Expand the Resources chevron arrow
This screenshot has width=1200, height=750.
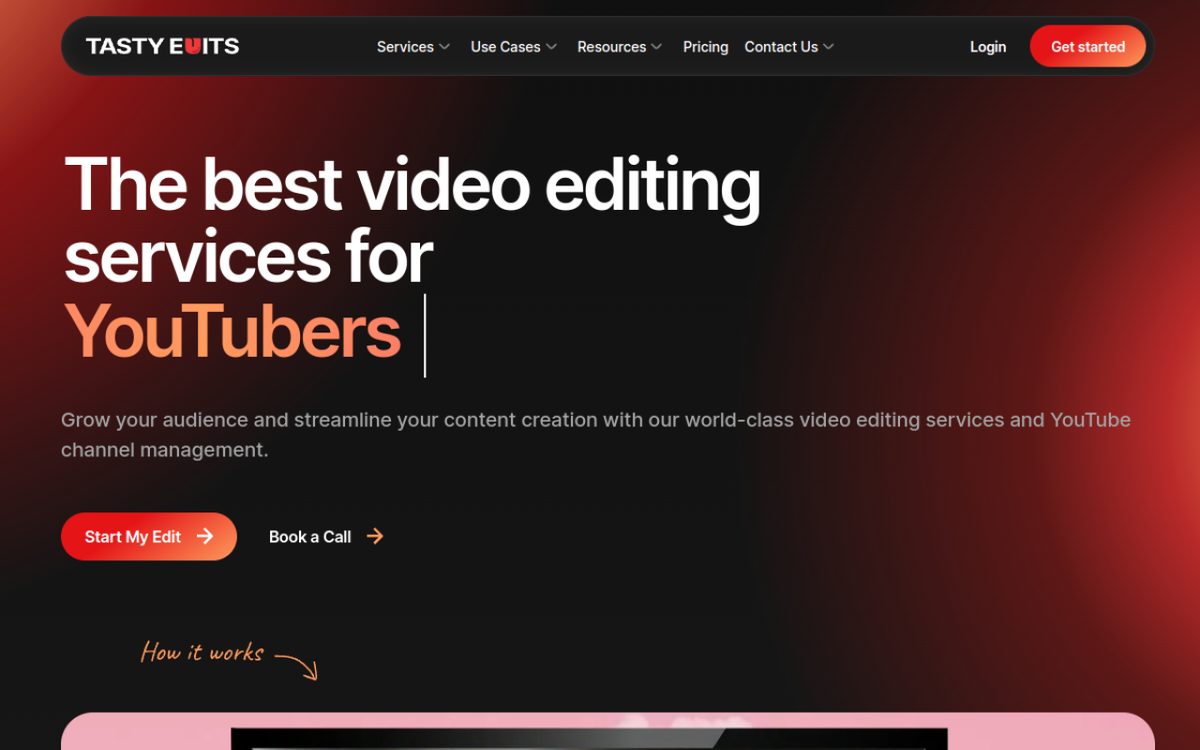[x=657, y=47]
